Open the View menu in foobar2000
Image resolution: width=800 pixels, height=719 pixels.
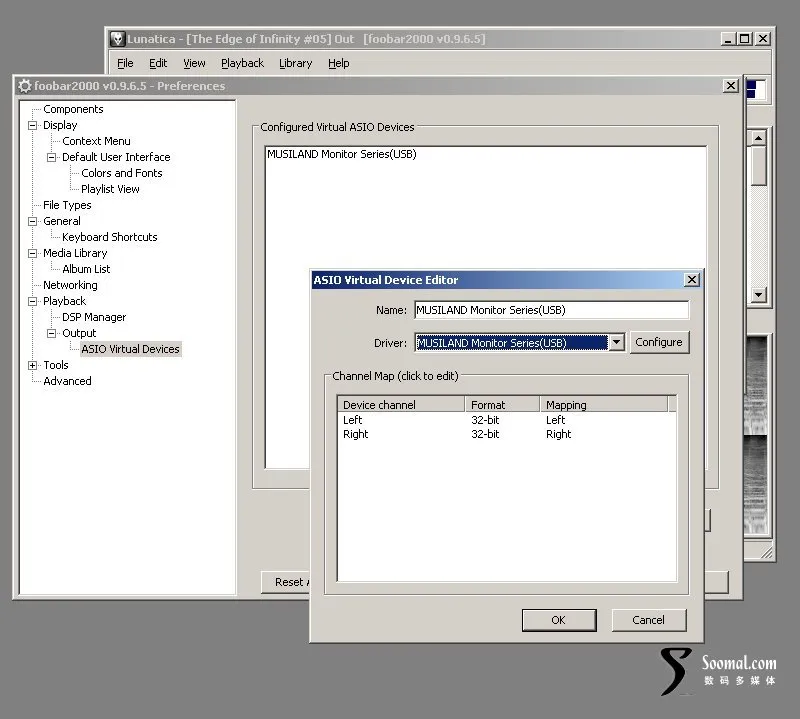(194, 63)
